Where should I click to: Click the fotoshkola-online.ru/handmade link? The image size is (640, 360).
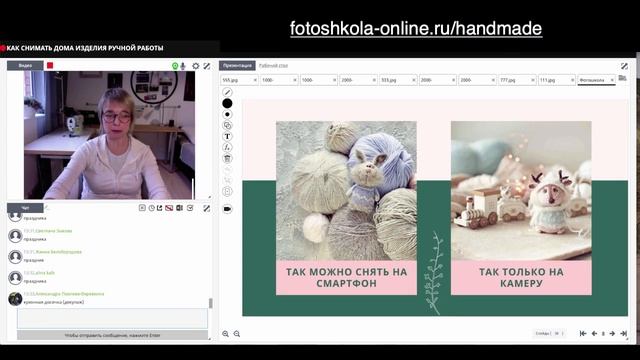tap(416, 28)
